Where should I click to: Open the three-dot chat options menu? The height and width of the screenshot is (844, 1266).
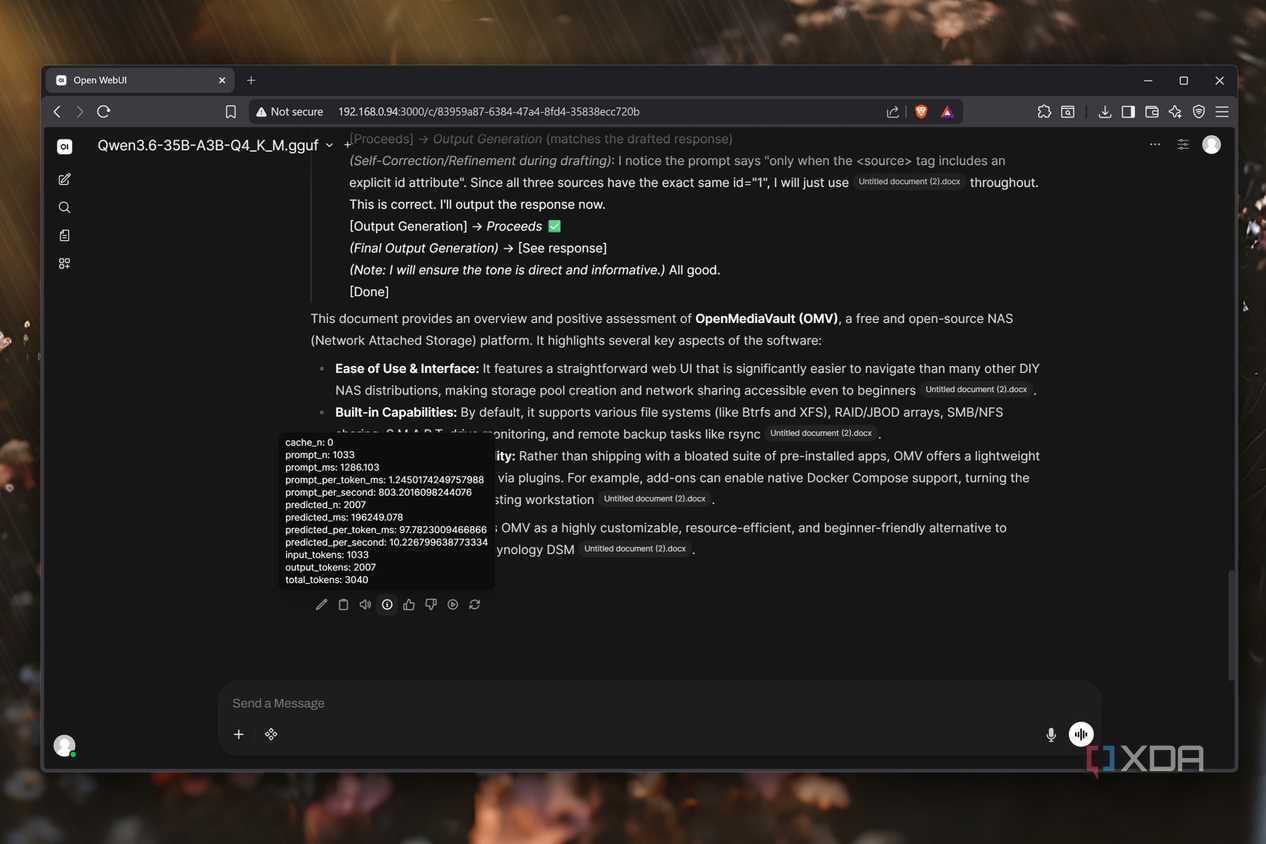pos(1155,145)
